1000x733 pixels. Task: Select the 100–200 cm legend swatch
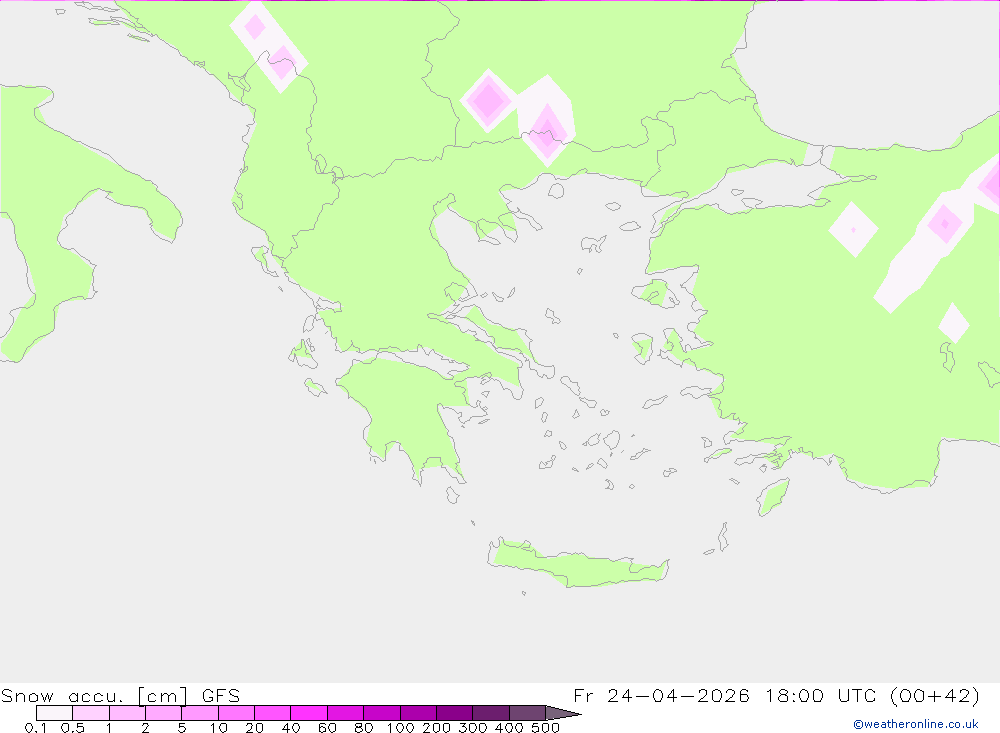pos(418,713)
